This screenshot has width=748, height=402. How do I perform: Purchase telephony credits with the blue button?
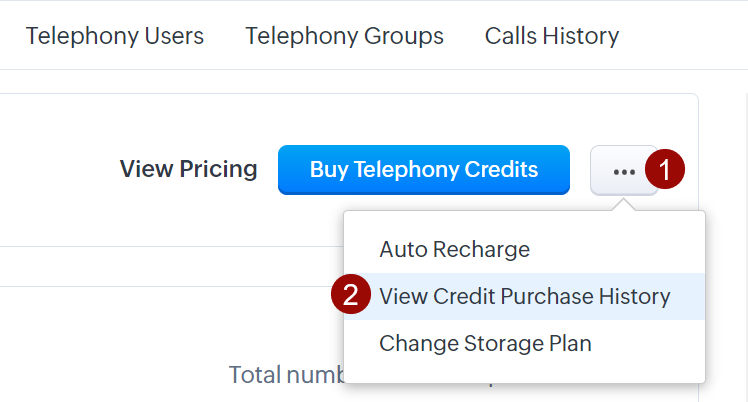pyautogui.click(x=423, y=169)
